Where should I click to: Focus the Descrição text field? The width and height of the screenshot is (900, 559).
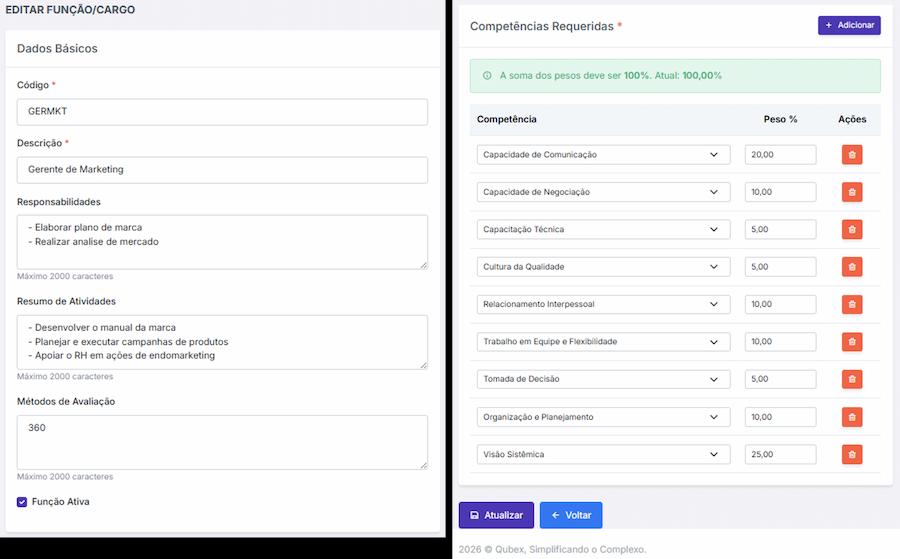point(222,170)
